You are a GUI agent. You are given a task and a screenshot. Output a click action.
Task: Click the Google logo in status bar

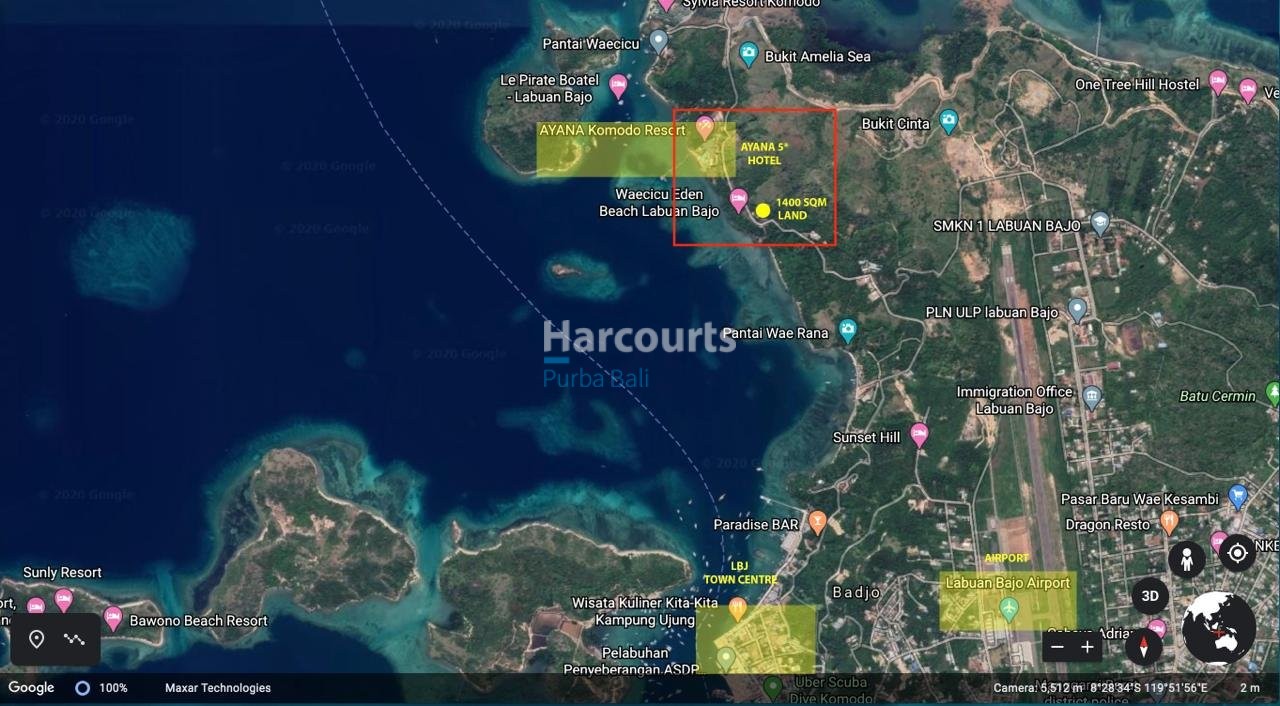[x=31, y=688]
